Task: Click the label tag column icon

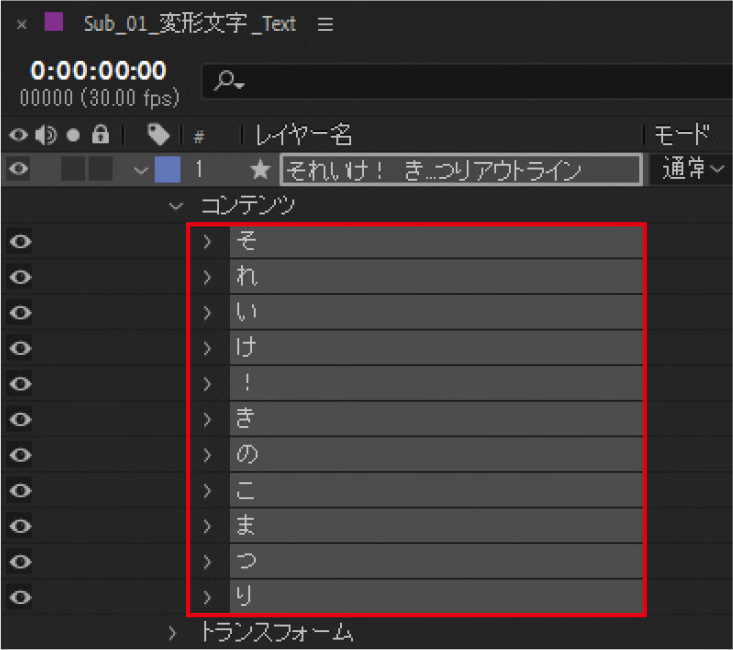Action: 157,134
